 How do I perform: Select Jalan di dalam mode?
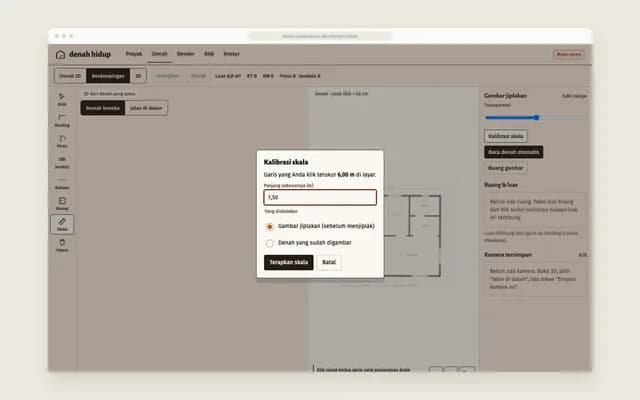pyautogui.click(x=146, y=108)
